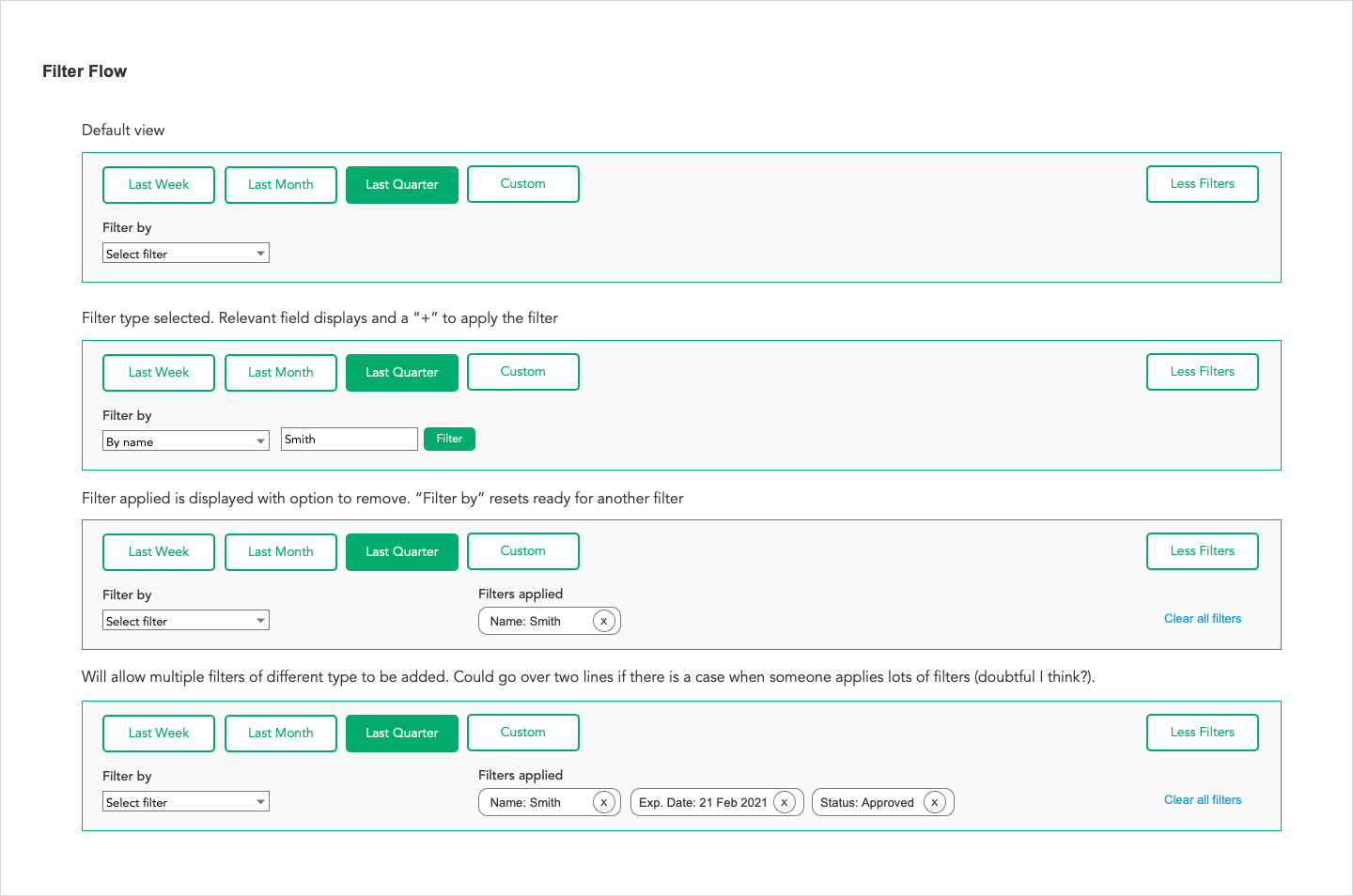Remove Name: Smith chip in single-filter panel

click(x=604, y=621)
